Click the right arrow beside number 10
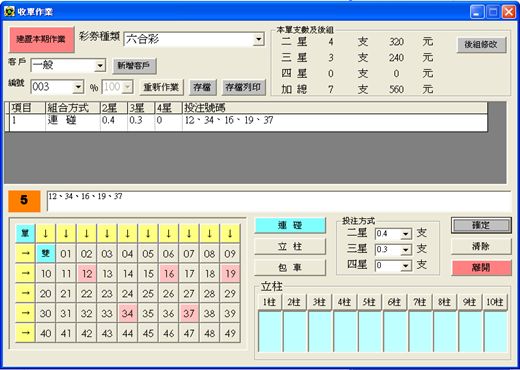The image size is (520, 370). pyautogui.click(x=25, y=273)
